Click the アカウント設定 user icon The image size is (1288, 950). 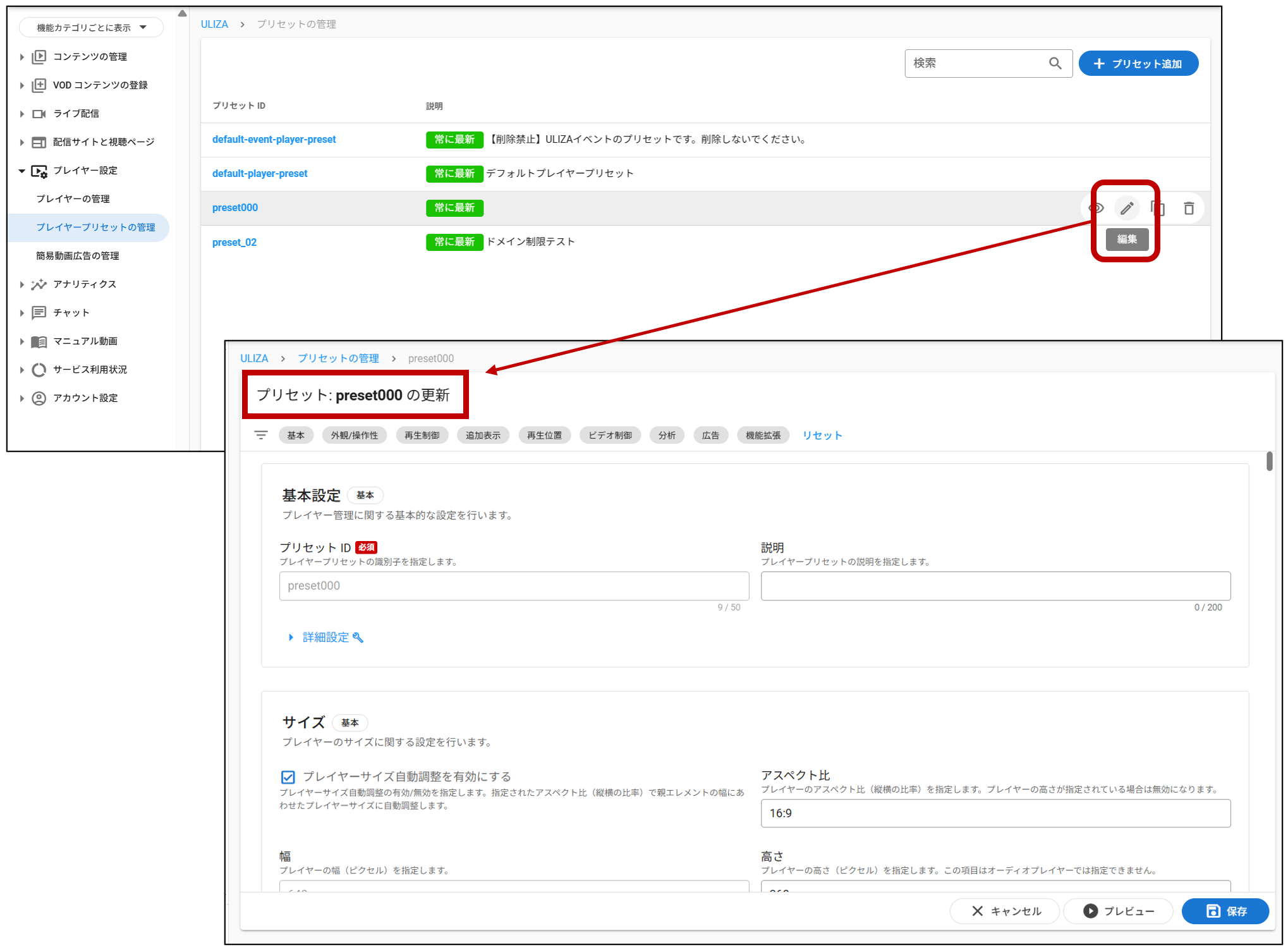coord(39,398)
